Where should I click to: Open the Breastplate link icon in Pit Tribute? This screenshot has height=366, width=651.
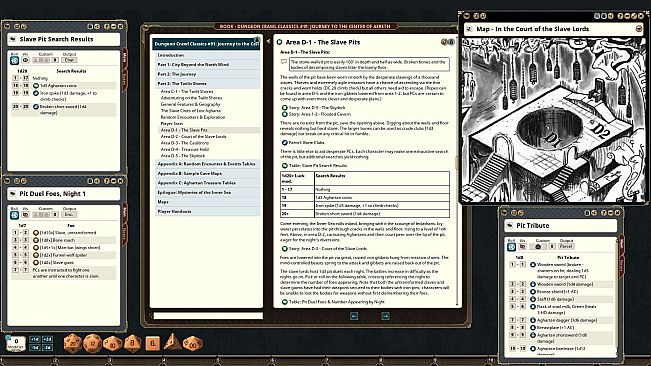tap(533, 328)
